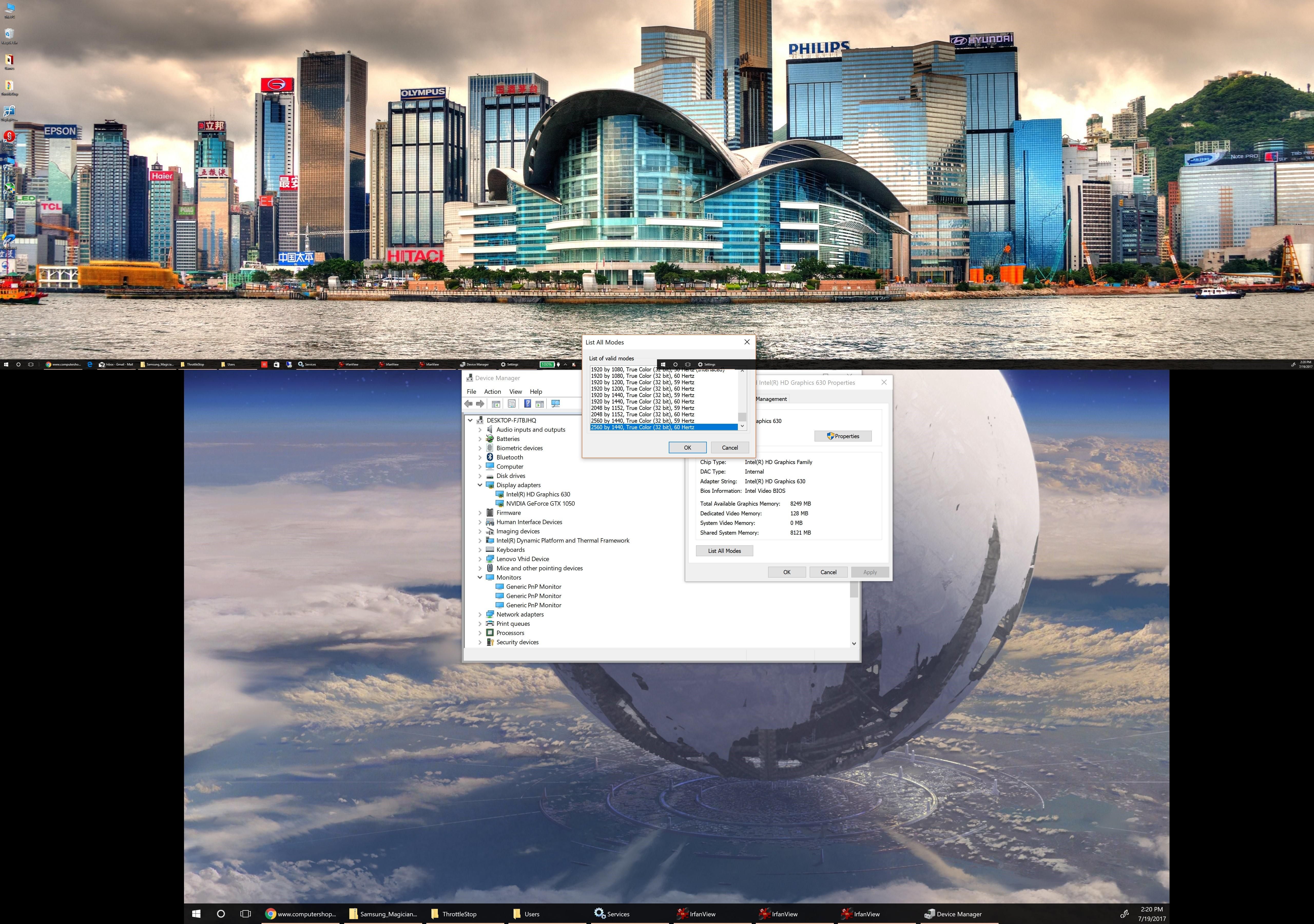Select '1920 by 1200, True Color (32 bit), 59 Hertz'
The height and width of the screenshot is (924, 1314).
[664, 382]
